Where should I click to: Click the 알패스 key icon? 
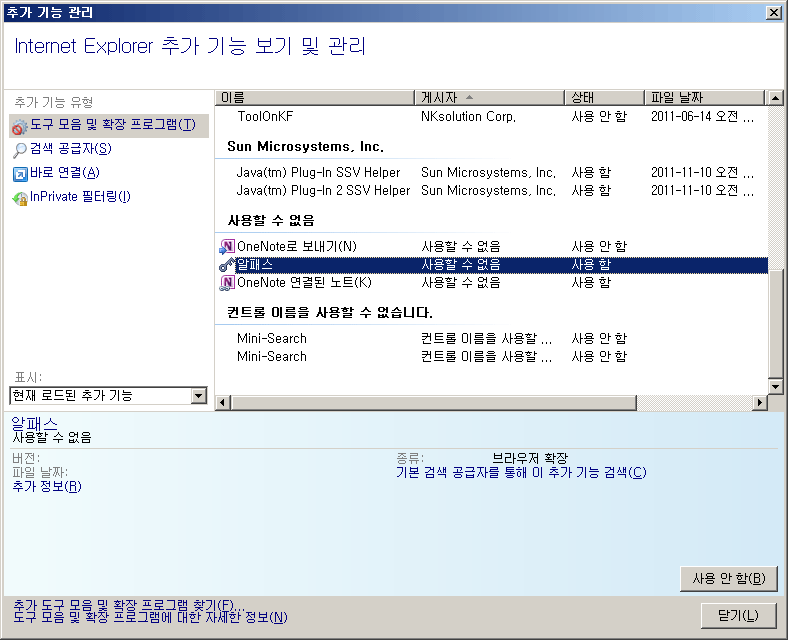click(x=227, y=265)
